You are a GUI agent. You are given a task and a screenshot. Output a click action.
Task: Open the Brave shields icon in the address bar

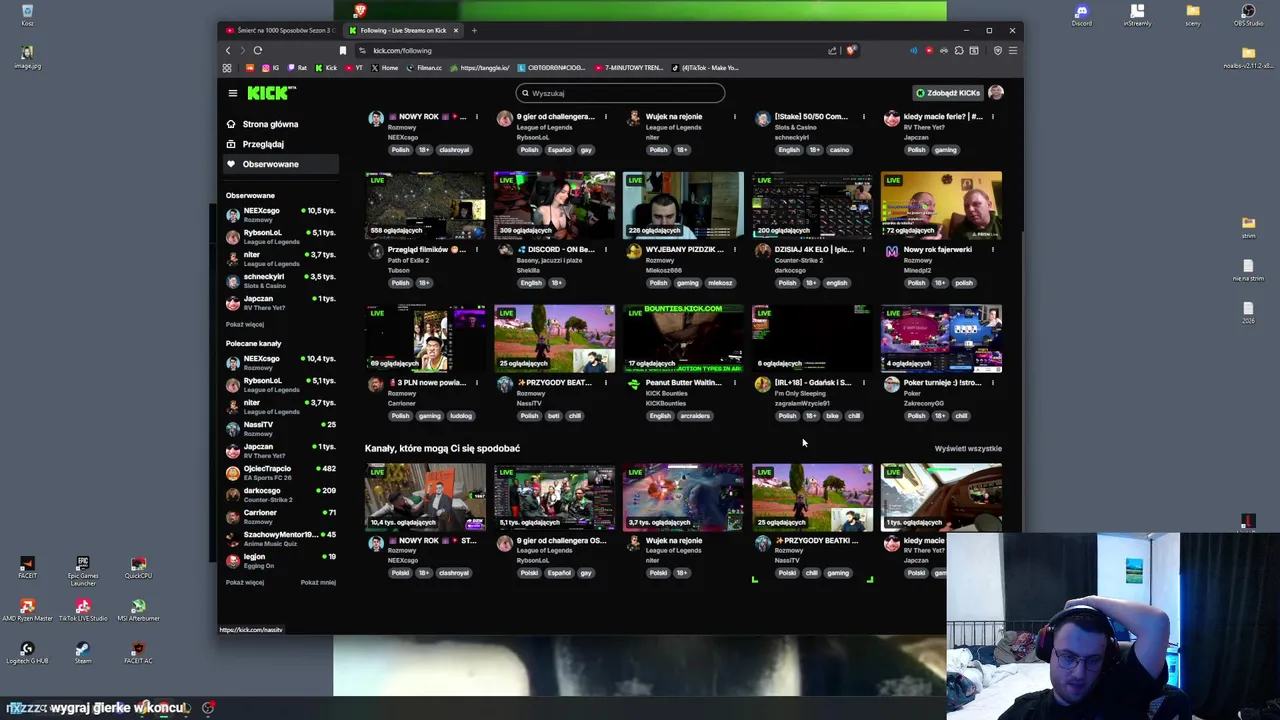click(851, 50)
